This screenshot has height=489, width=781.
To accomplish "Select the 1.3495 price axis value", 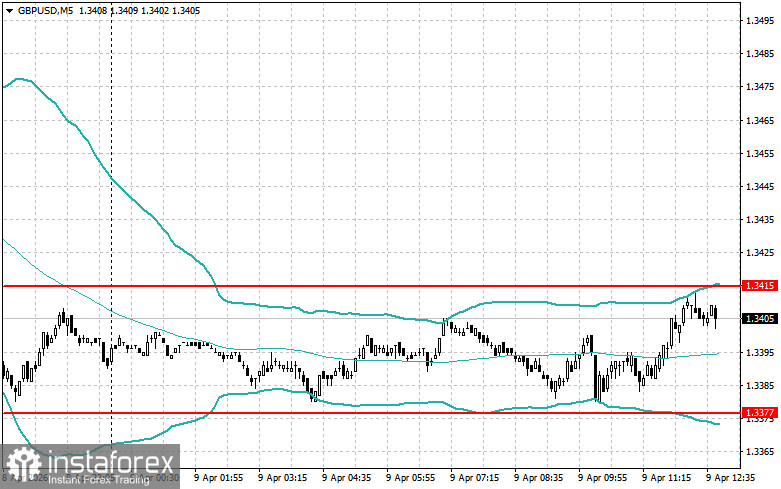I will tap(760, 20).
